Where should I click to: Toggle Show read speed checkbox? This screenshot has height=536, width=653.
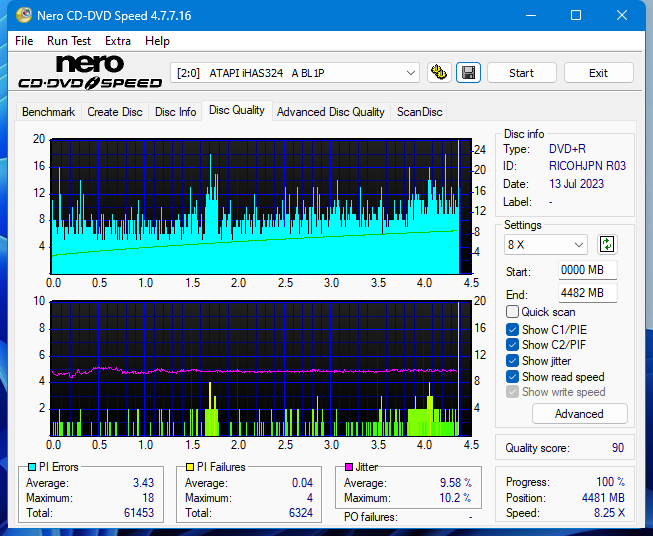tap(512, 376)
